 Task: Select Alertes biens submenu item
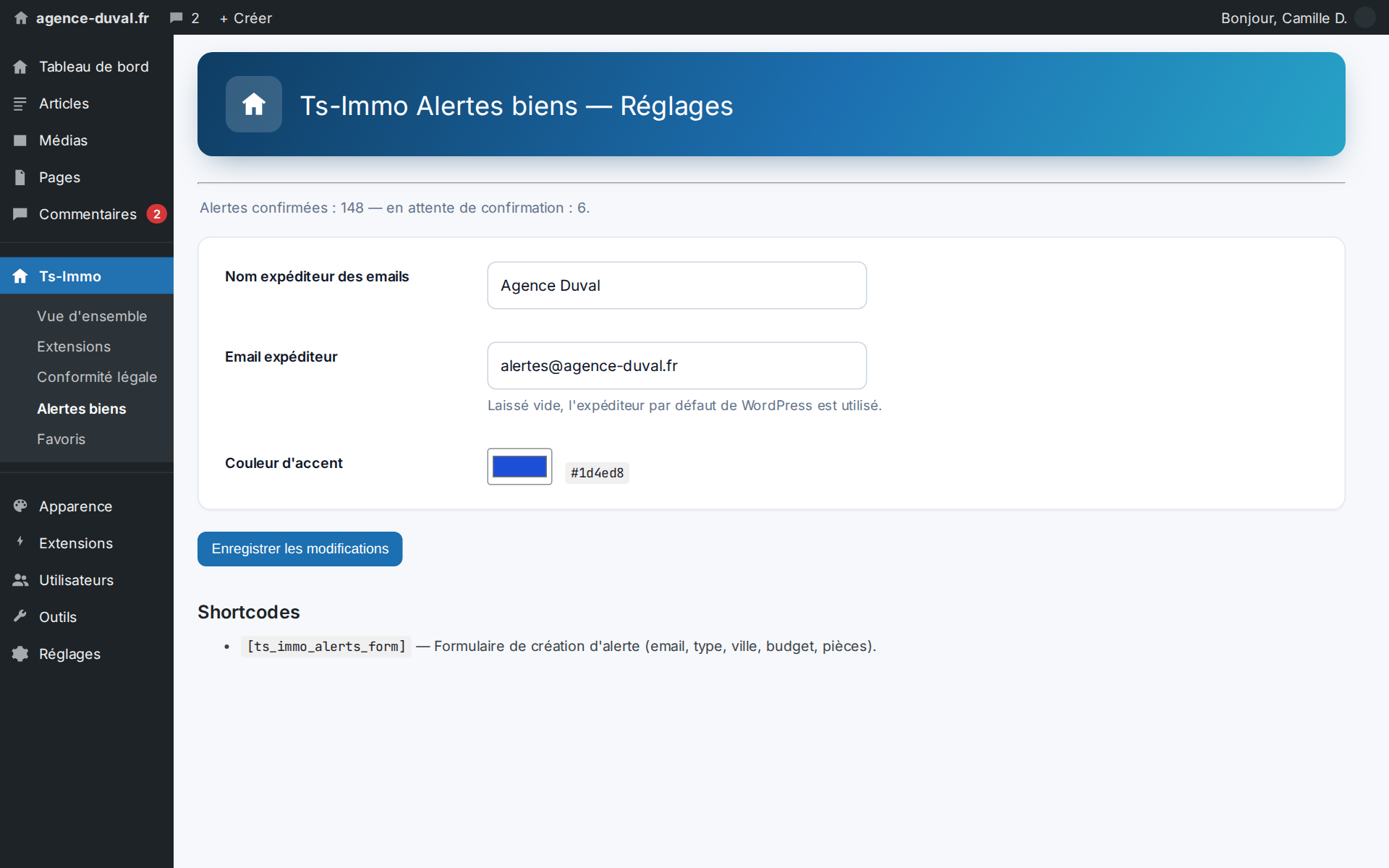point(82,409)
